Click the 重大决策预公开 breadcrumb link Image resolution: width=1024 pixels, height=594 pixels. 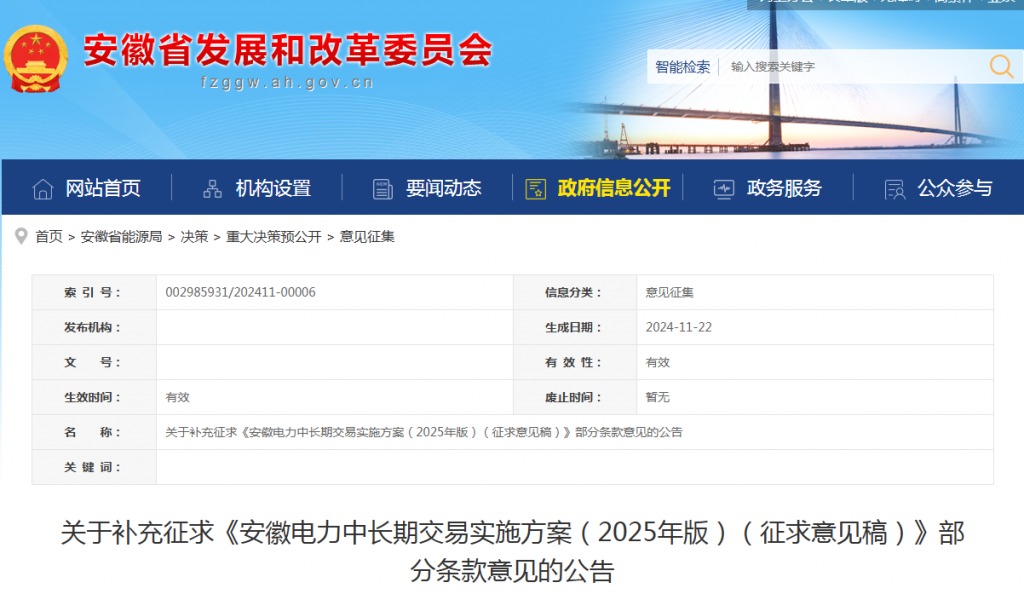pyautogui.click(x=274, y=237)
